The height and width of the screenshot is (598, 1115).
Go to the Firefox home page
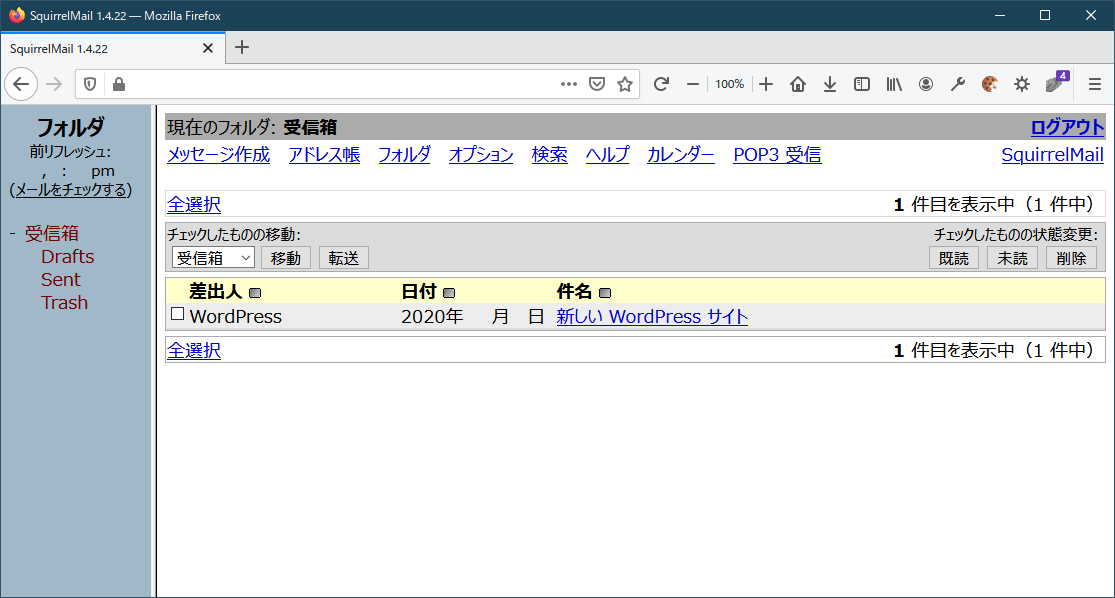[798, 84]
